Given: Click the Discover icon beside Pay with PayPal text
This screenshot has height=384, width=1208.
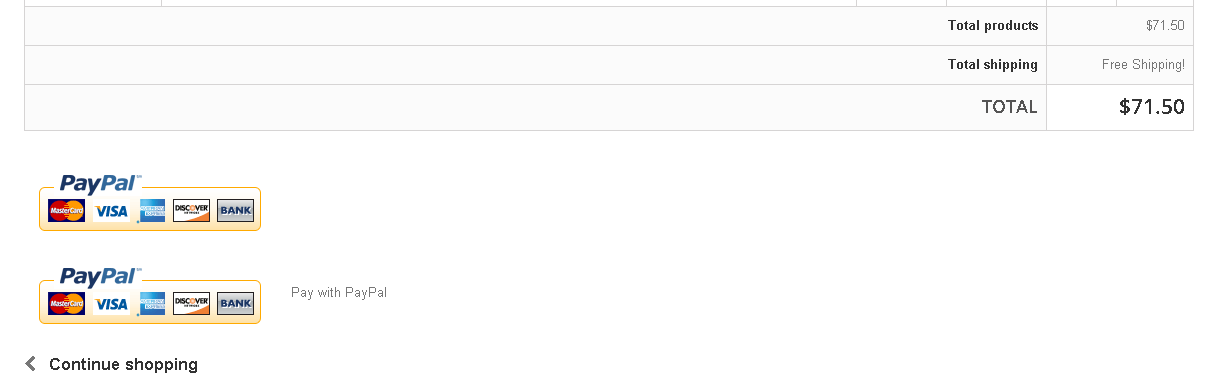Looking at the screenshot, I should (191, 303).
